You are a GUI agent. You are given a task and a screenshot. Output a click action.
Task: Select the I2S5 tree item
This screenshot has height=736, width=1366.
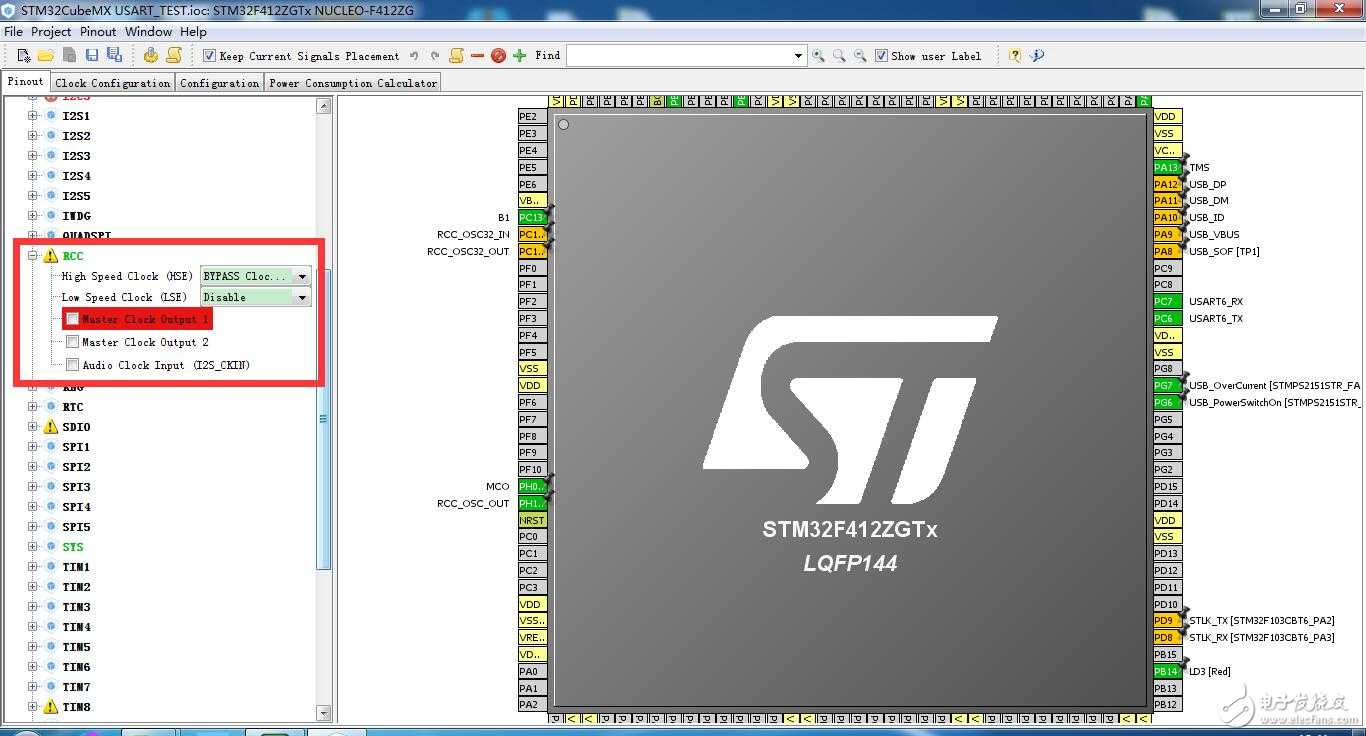tap(76, 196)
